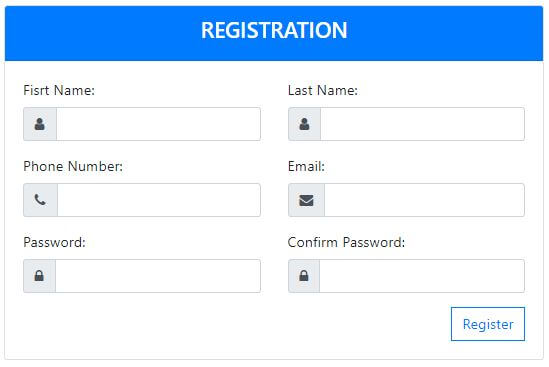Submit the form with Register button
The image size is (549, 367).
coord(488,324)
